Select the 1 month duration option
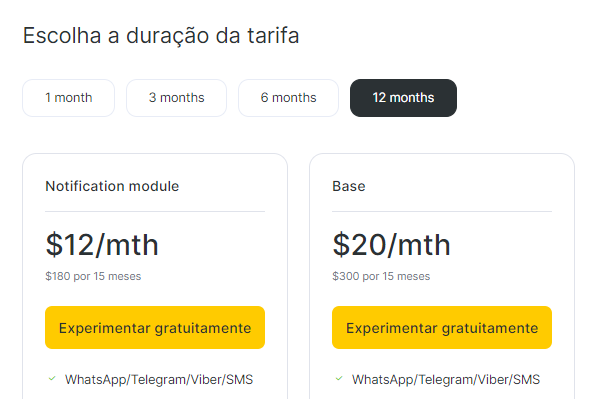596x399 pixels. 68,98
